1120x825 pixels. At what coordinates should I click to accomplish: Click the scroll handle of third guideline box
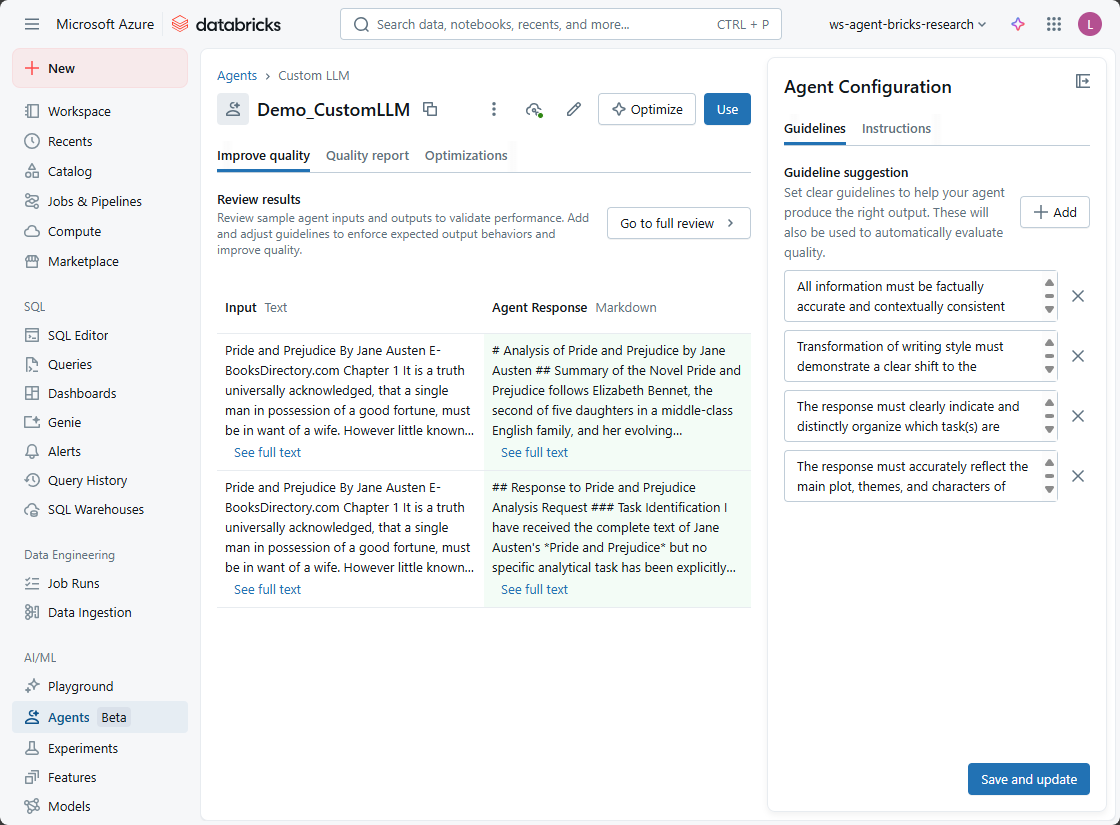(1049, 416)
